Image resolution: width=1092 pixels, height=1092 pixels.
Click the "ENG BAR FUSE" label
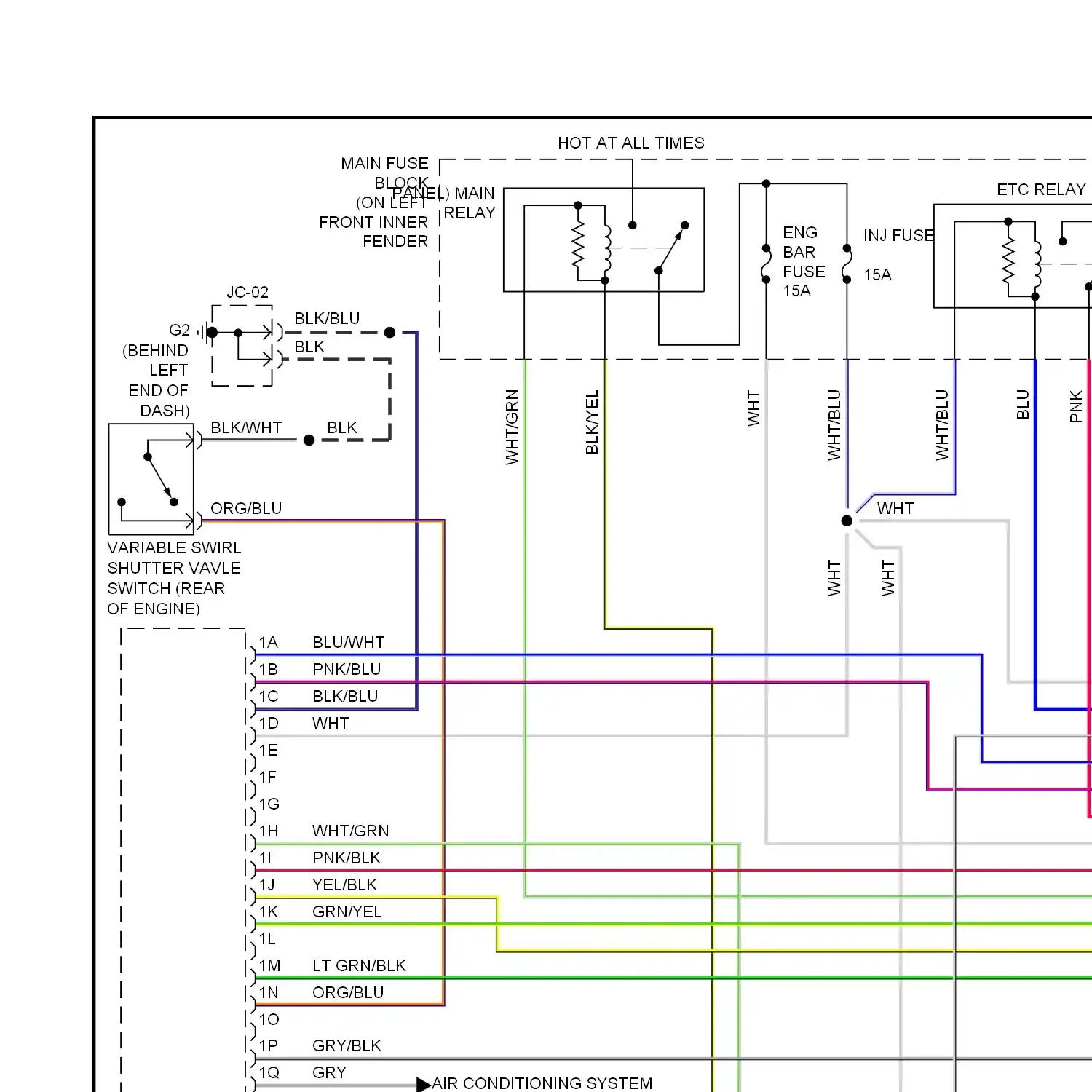(804, 252)
